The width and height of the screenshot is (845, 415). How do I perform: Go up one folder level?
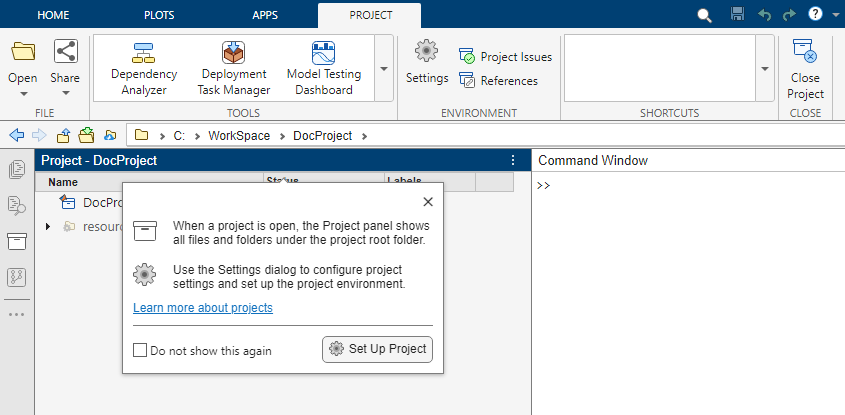64,136
